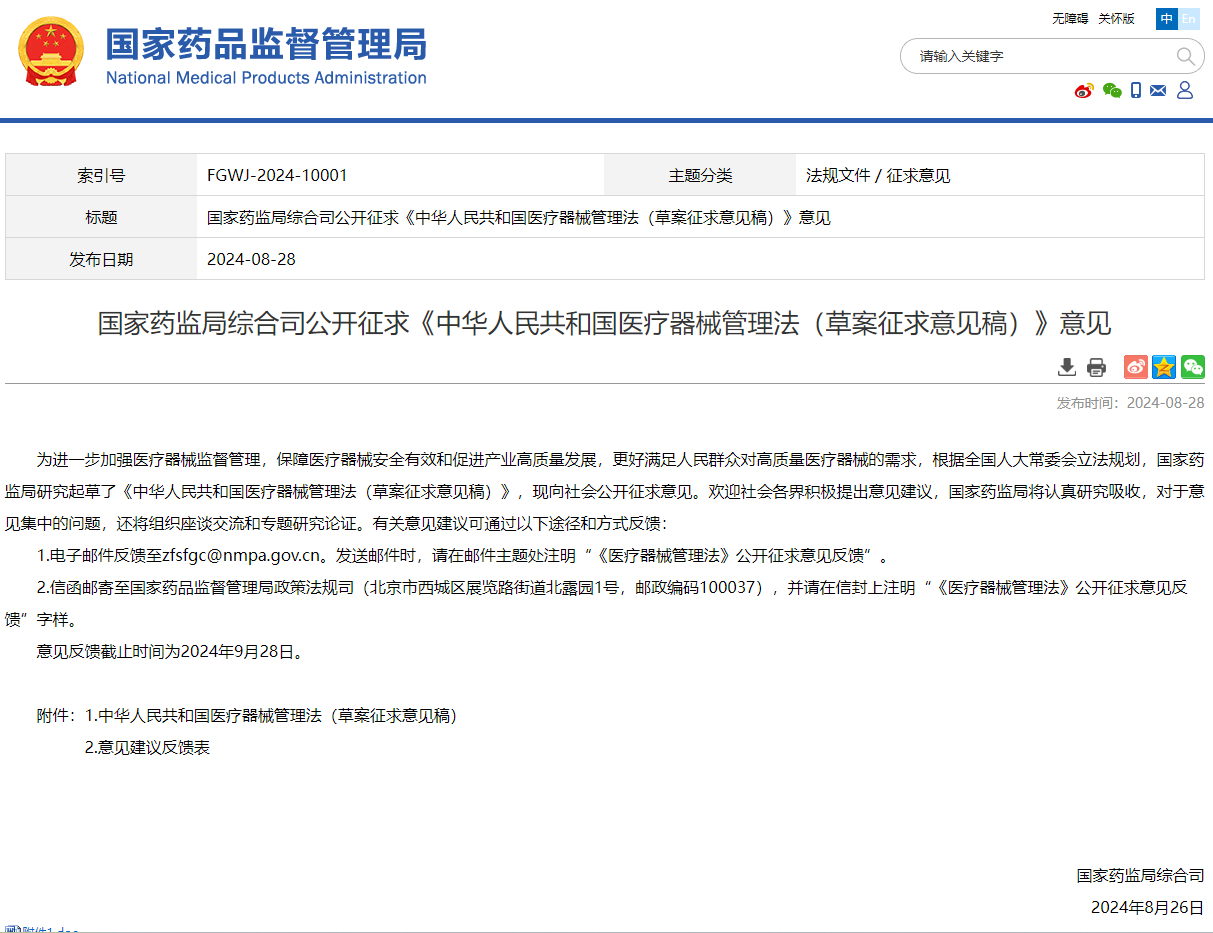Share article via green WeChat button

click(1192, 367)
